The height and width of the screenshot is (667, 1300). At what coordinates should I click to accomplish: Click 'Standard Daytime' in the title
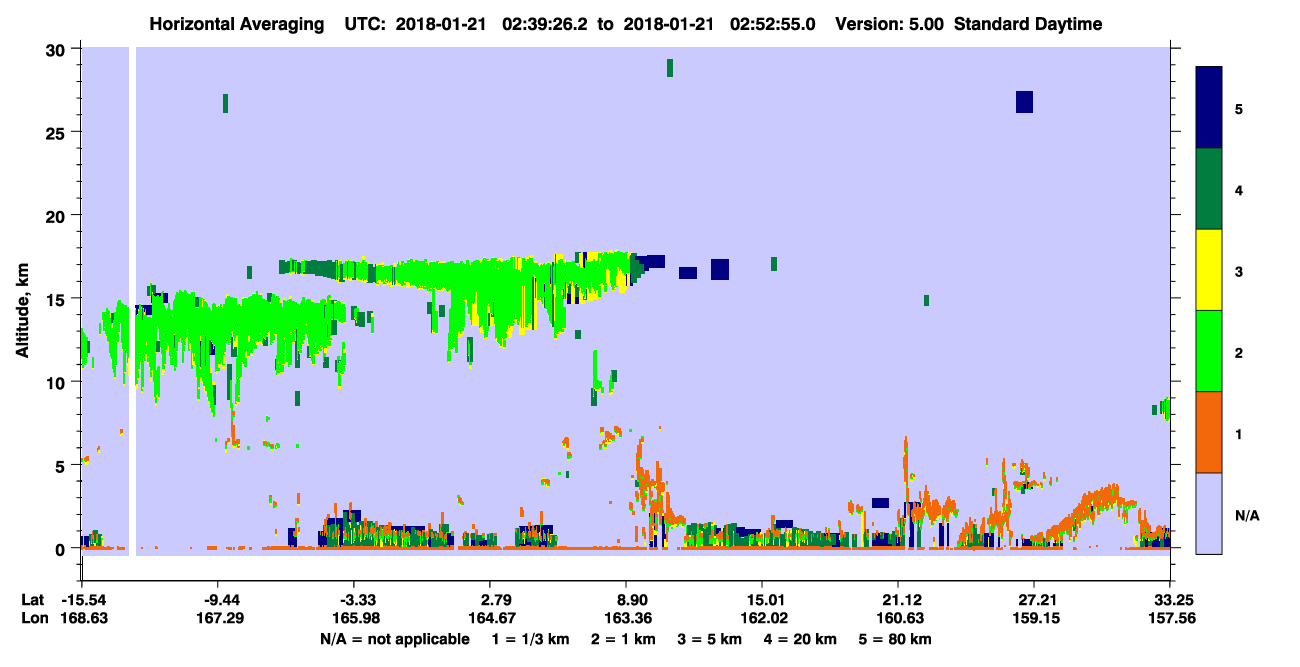pyautogui.click(x=1028, y=24)
